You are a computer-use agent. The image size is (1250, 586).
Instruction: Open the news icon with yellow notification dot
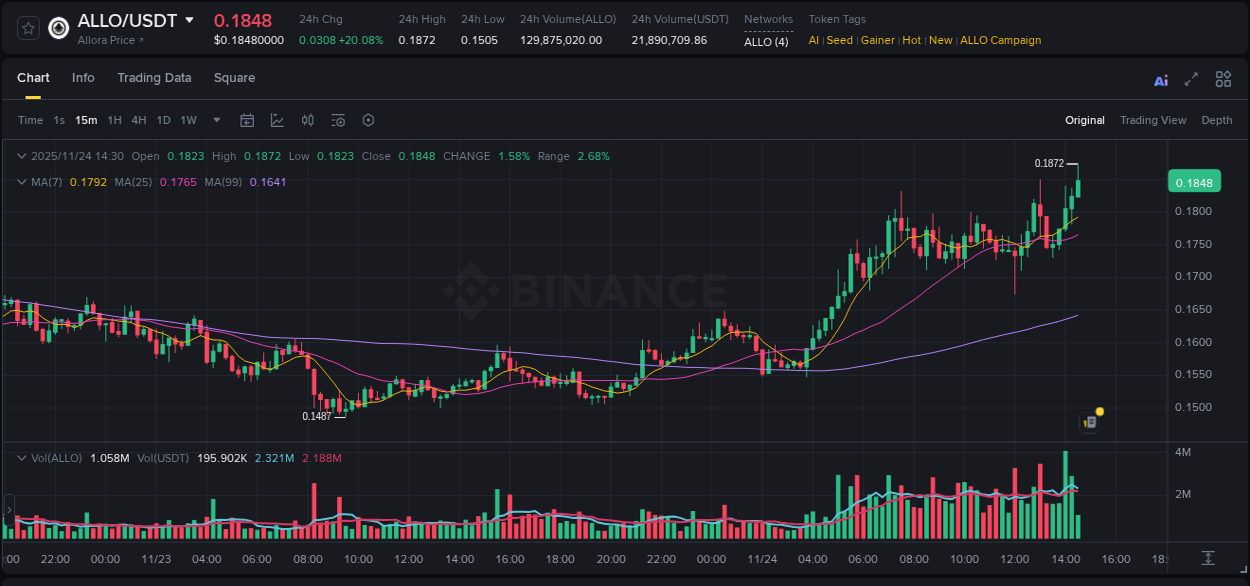(1090, 421)
